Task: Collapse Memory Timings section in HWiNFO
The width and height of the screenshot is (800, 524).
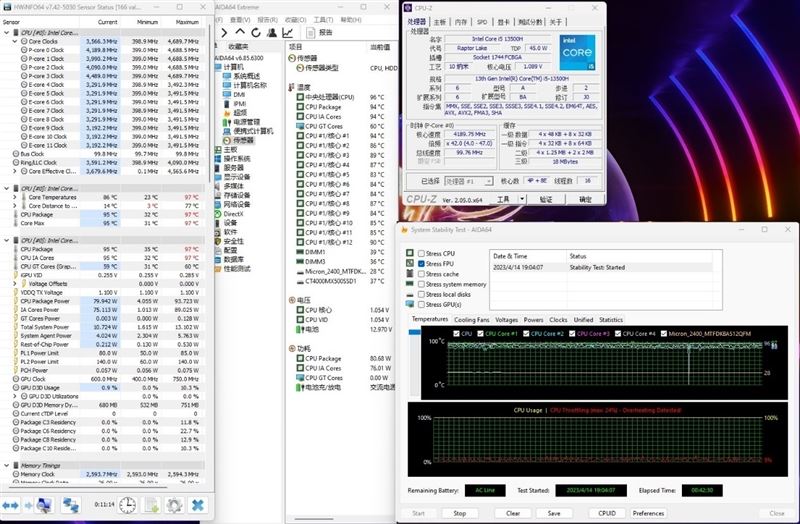Action: (x=7, y=465)
